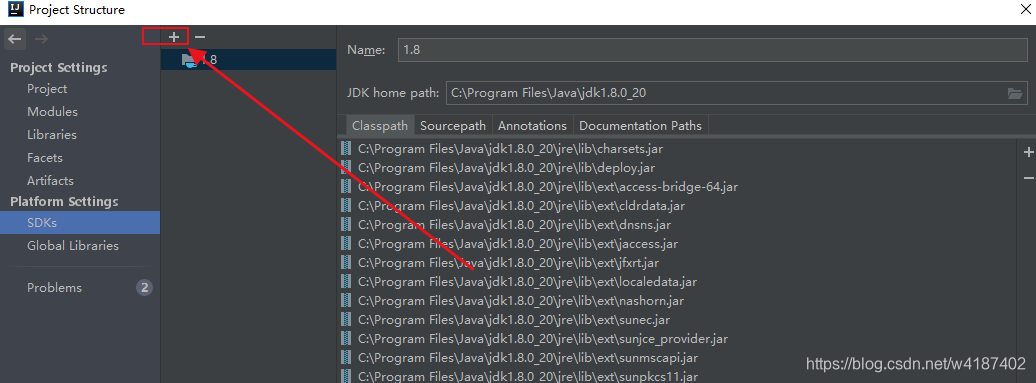Click jar icon beside sunec.jar
Image resolution: width=1036 pixels, height=383 pixels.
(x=346, y=320)
